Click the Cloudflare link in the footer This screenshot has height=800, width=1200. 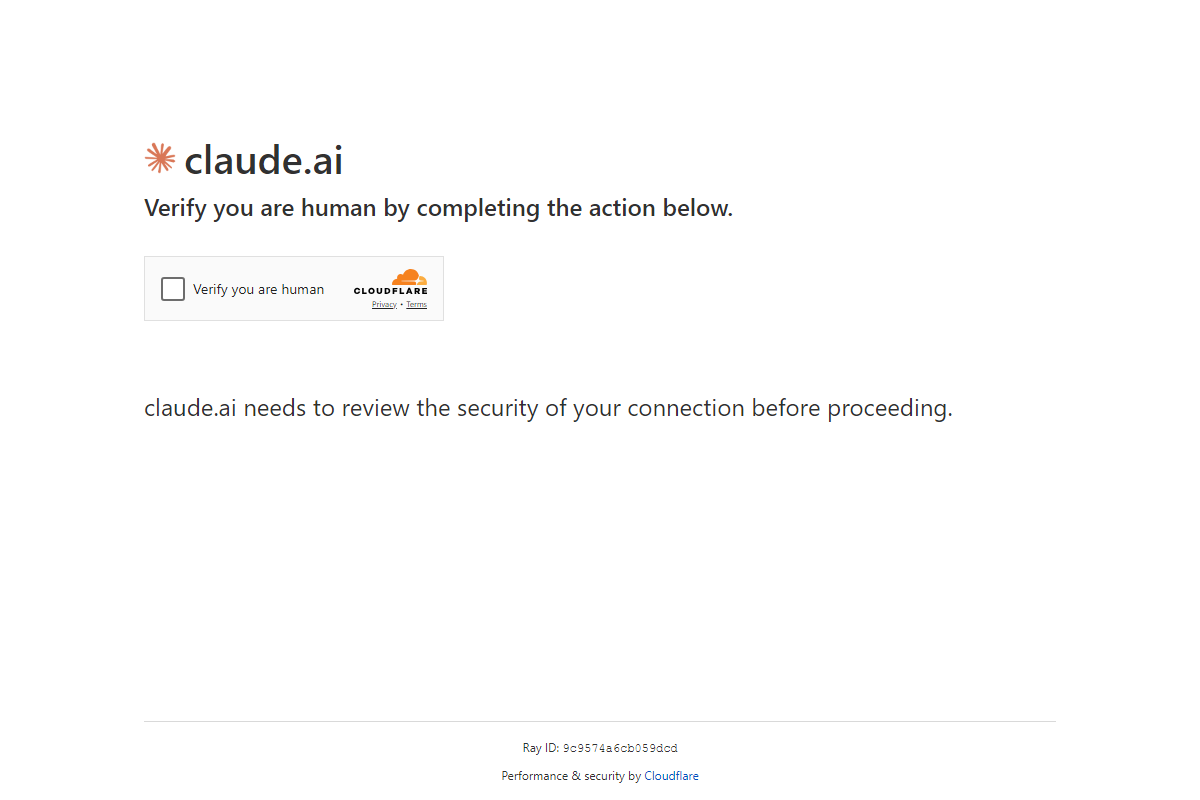[671, 775]
